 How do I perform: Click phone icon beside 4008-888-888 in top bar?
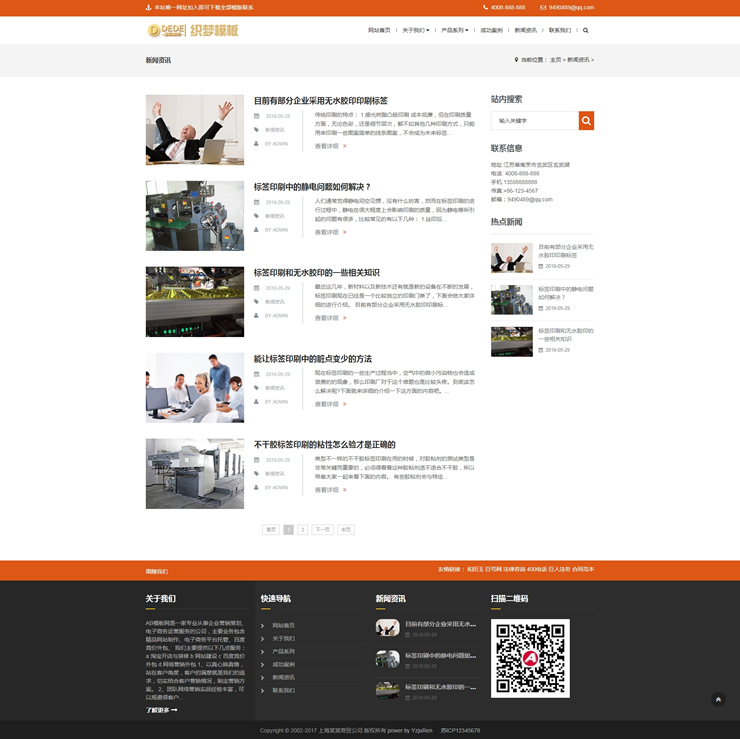click(x=485, y=7)
